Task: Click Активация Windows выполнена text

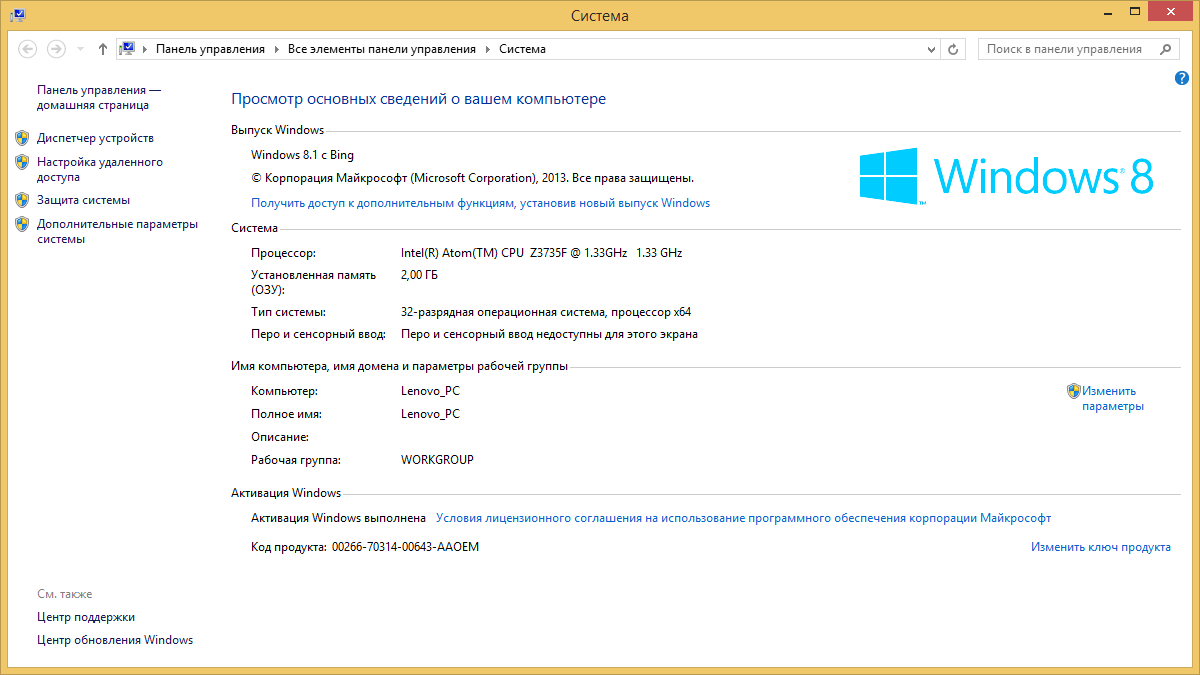Action: 339,518
